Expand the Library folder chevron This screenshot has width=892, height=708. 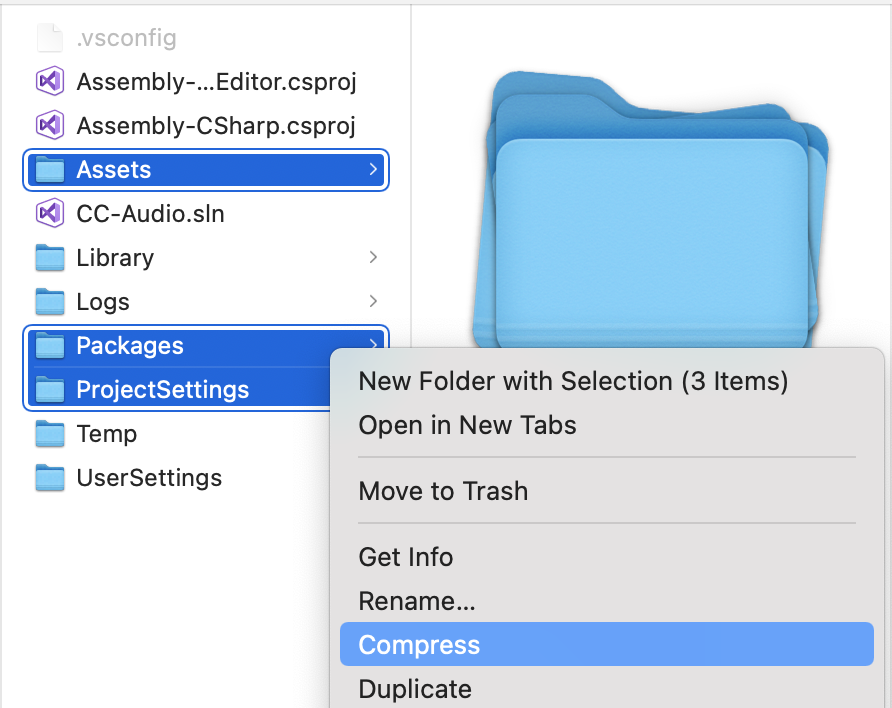click(x=373, y=257)
